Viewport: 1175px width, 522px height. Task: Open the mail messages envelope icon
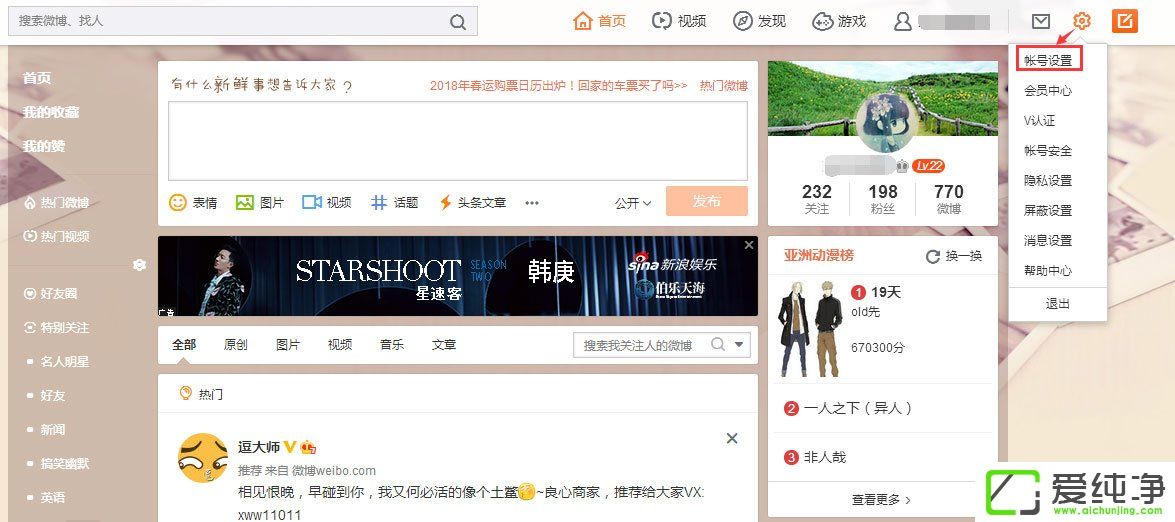(x=1041, y=21)
